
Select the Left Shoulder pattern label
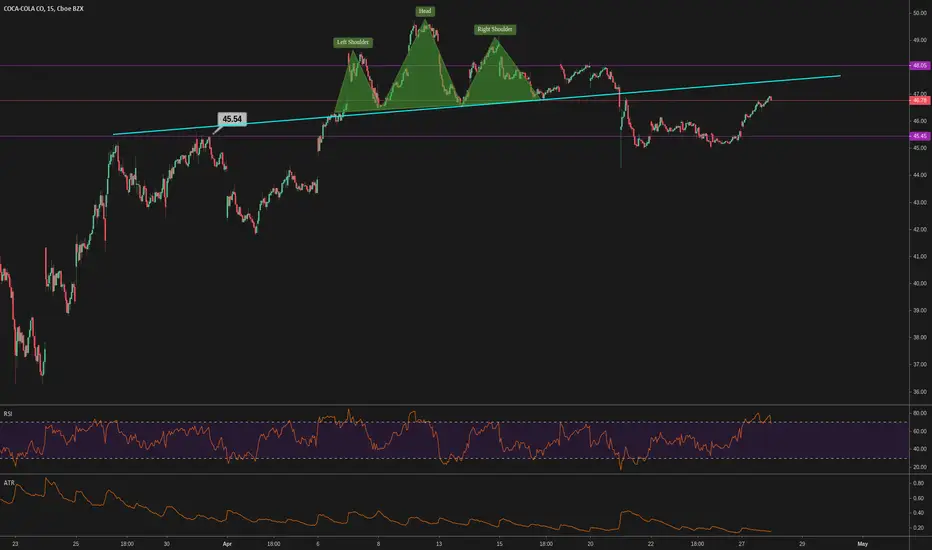tap(353, 42)
